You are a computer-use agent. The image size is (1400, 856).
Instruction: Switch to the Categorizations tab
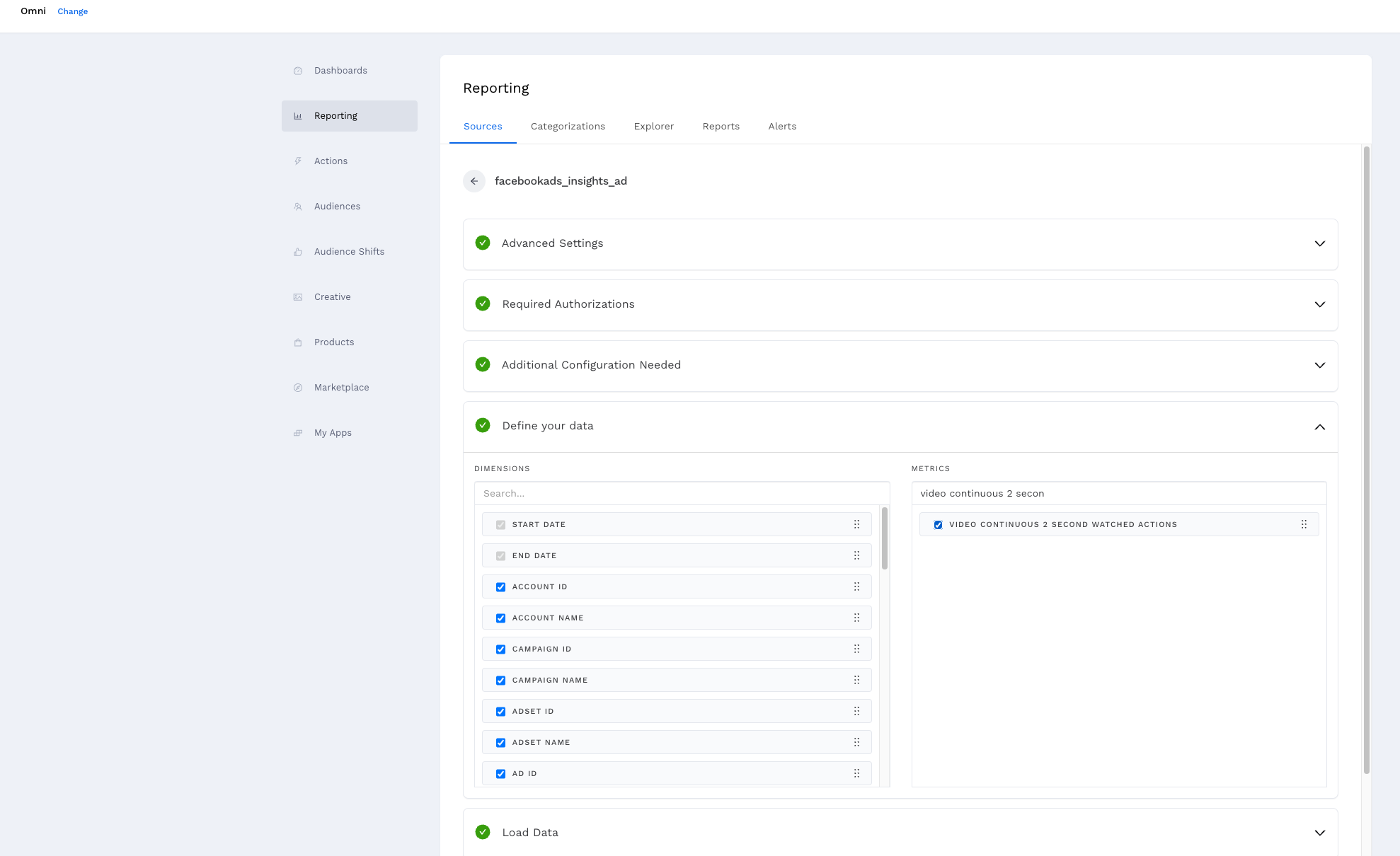[x=568, y=126]
